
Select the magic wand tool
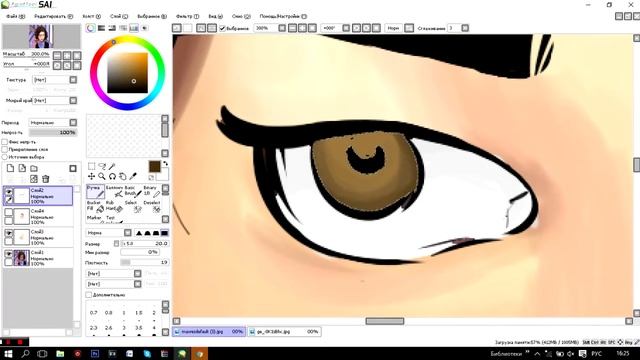pos(112,166)
